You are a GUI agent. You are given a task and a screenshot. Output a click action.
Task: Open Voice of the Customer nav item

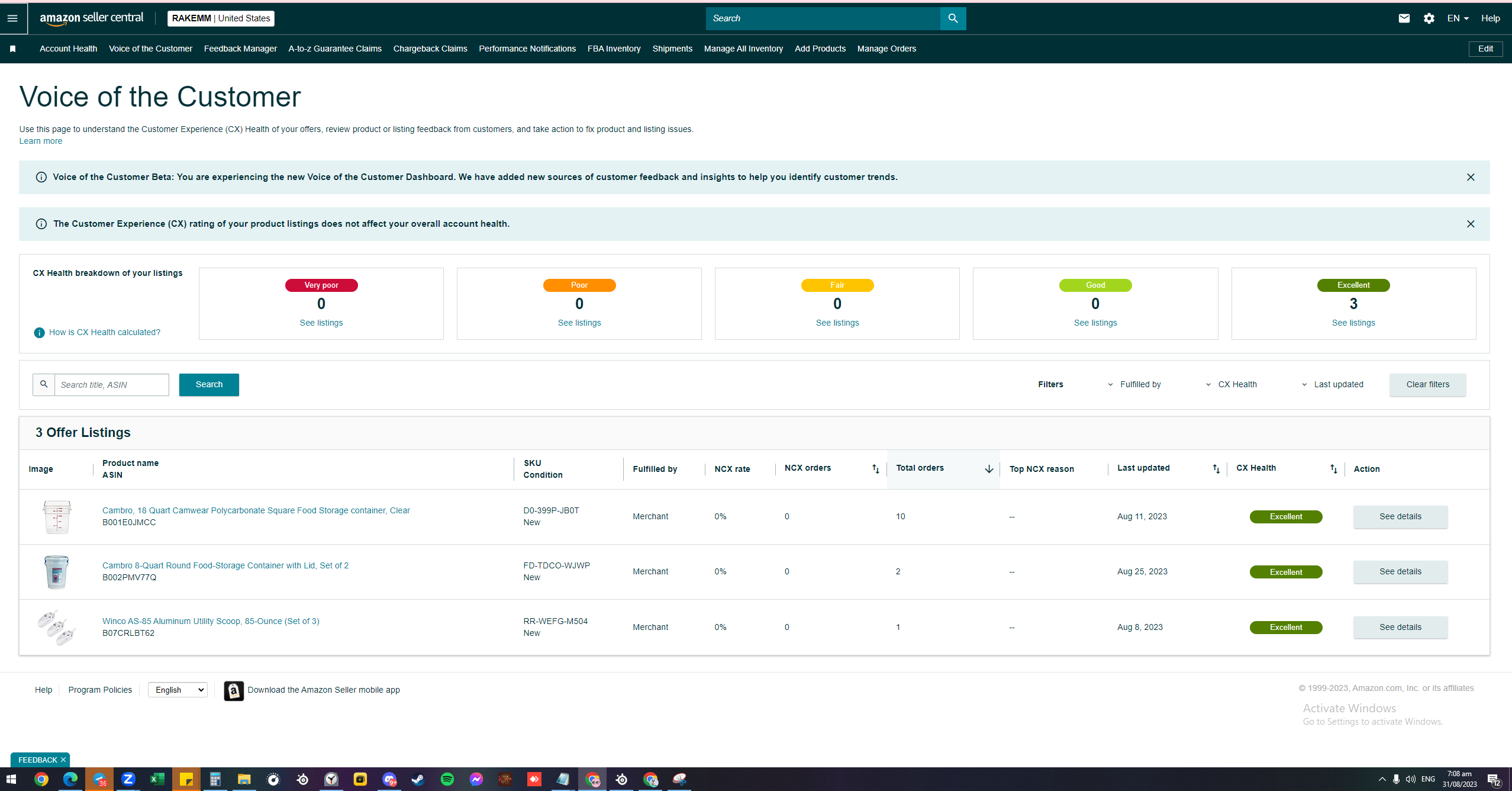tap(151, 49)
